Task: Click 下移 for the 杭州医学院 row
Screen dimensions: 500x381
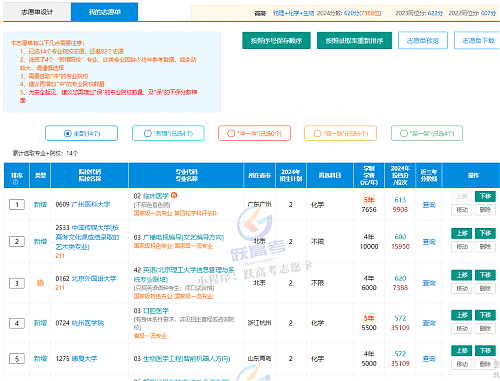Action: [485, 315]
